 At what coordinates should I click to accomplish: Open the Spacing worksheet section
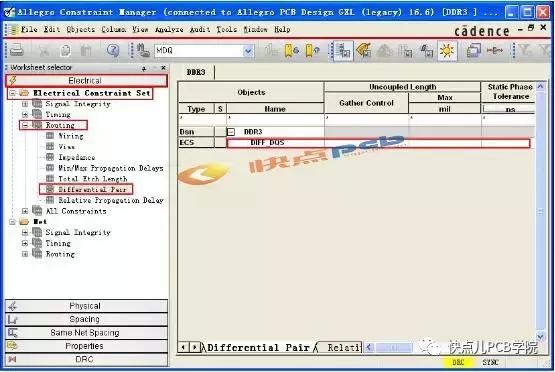86,319
